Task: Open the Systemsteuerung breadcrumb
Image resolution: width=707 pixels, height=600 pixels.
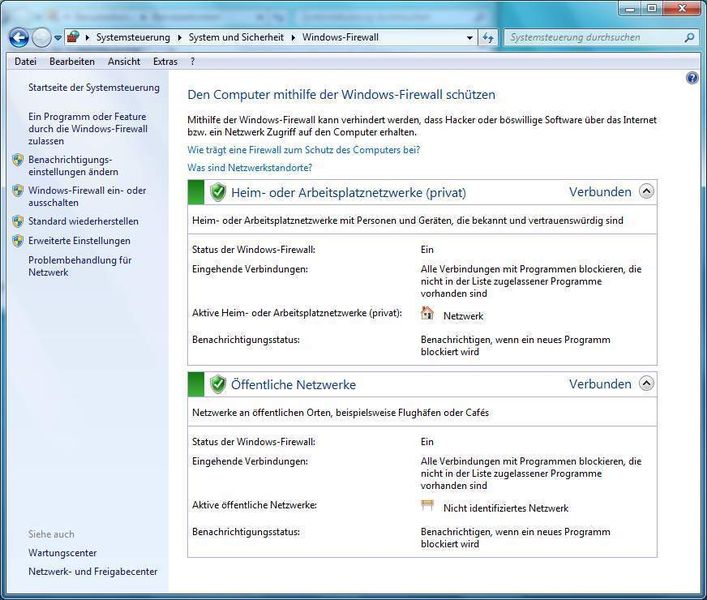Action: [x=133, y=37]
